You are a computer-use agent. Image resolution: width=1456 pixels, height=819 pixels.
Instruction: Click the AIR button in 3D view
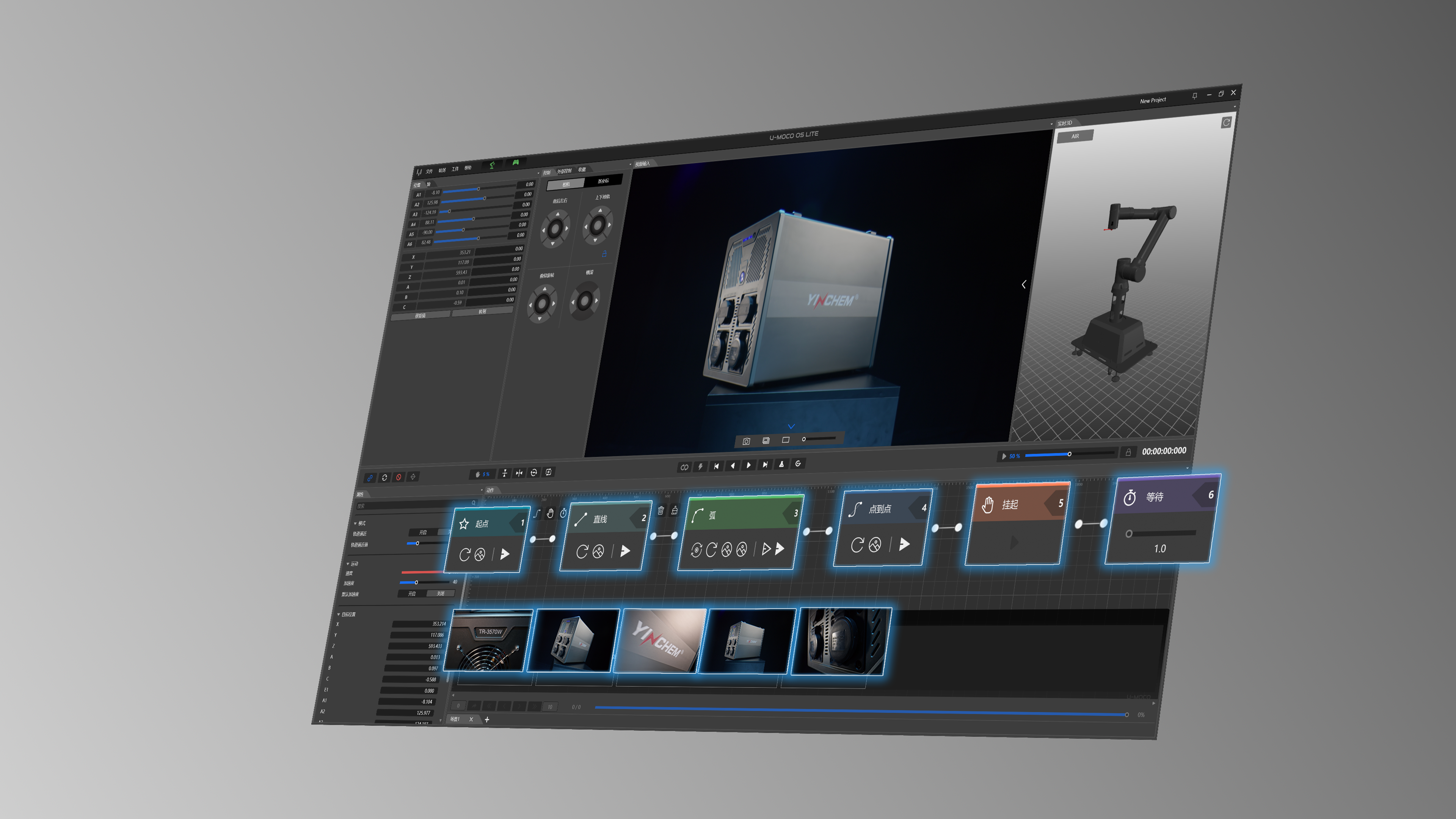click(x=1075, y=136)
